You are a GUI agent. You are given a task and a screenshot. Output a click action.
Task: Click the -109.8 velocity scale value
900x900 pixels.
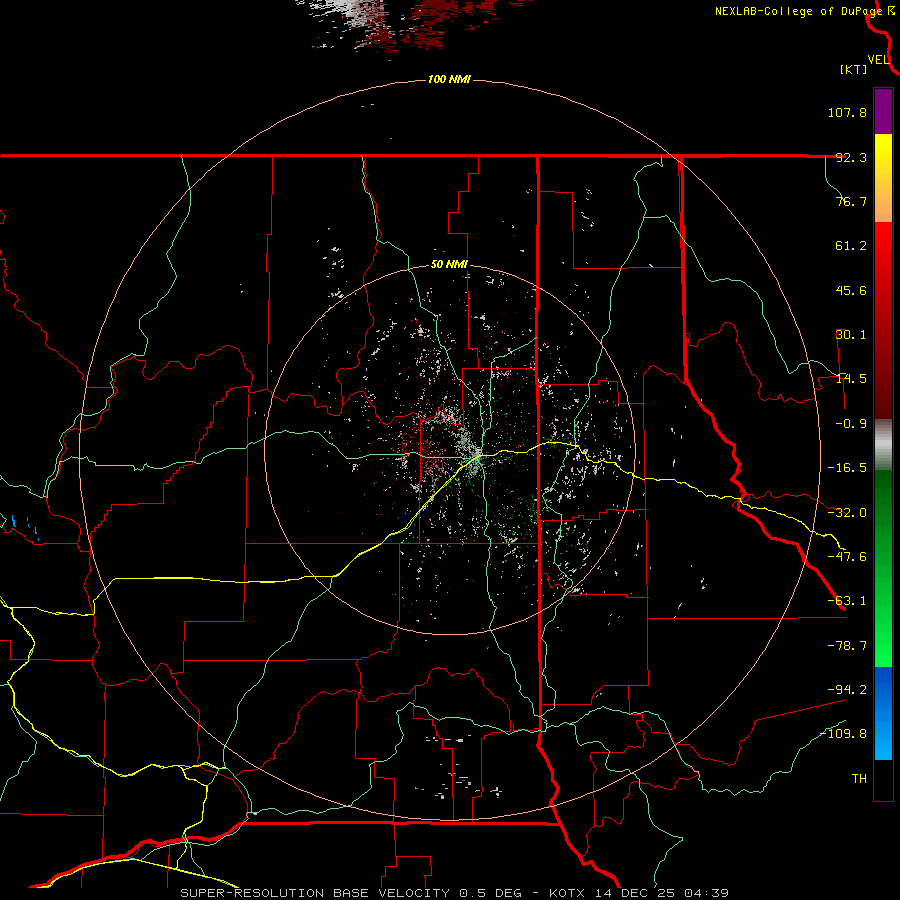tap(844, 734)
